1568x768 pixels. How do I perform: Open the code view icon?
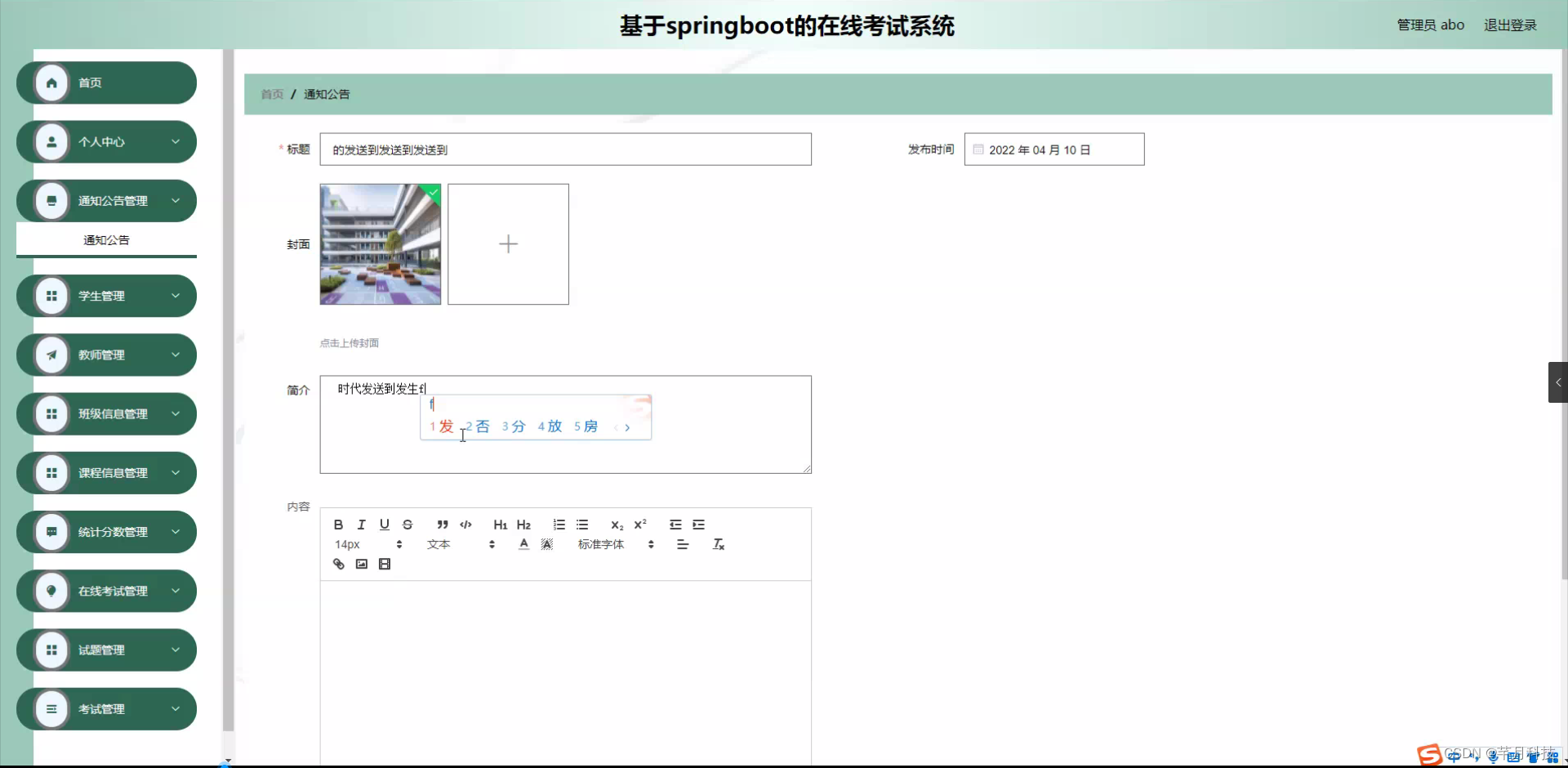(466, 525)
